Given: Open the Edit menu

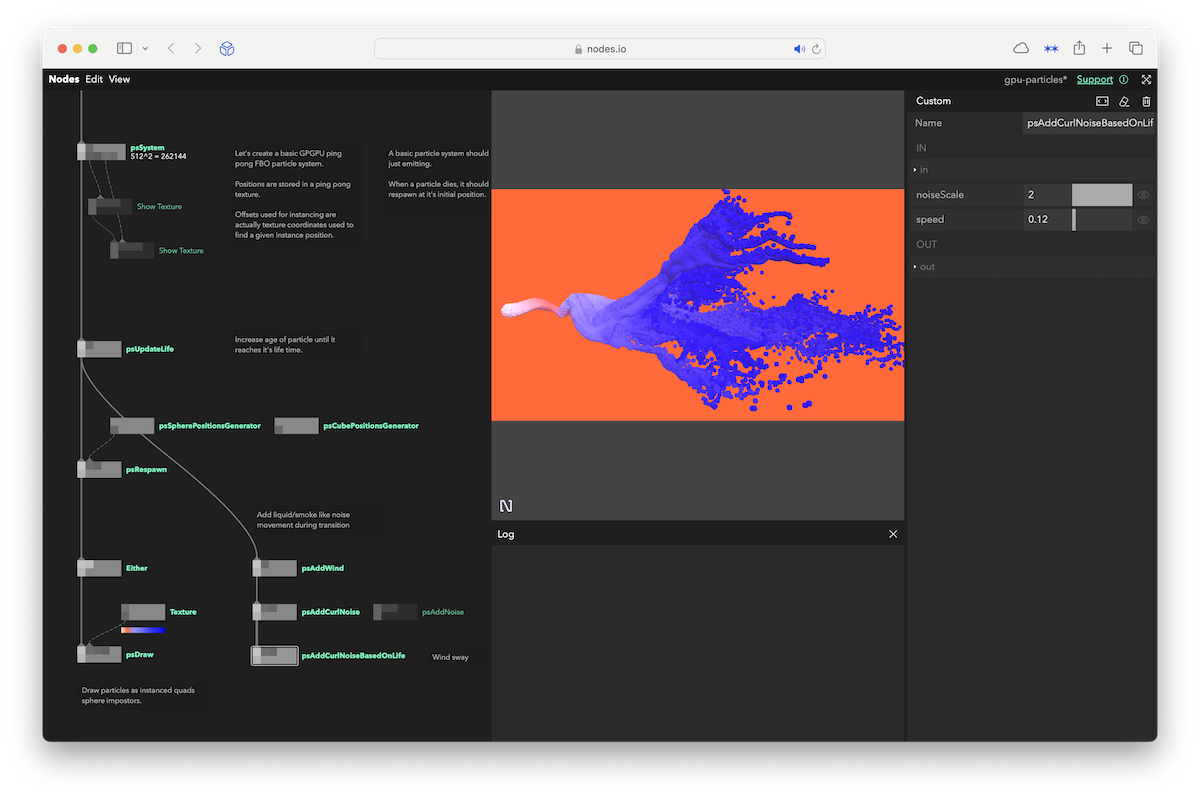Looking at the screenshot, I should [x=94, y=79].
